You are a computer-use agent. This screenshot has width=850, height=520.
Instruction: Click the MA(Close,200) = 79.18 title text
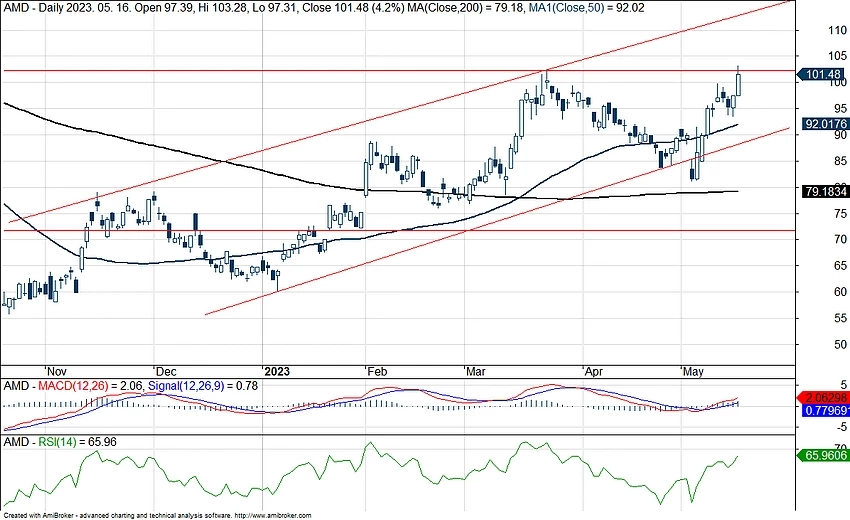[465, 8]
